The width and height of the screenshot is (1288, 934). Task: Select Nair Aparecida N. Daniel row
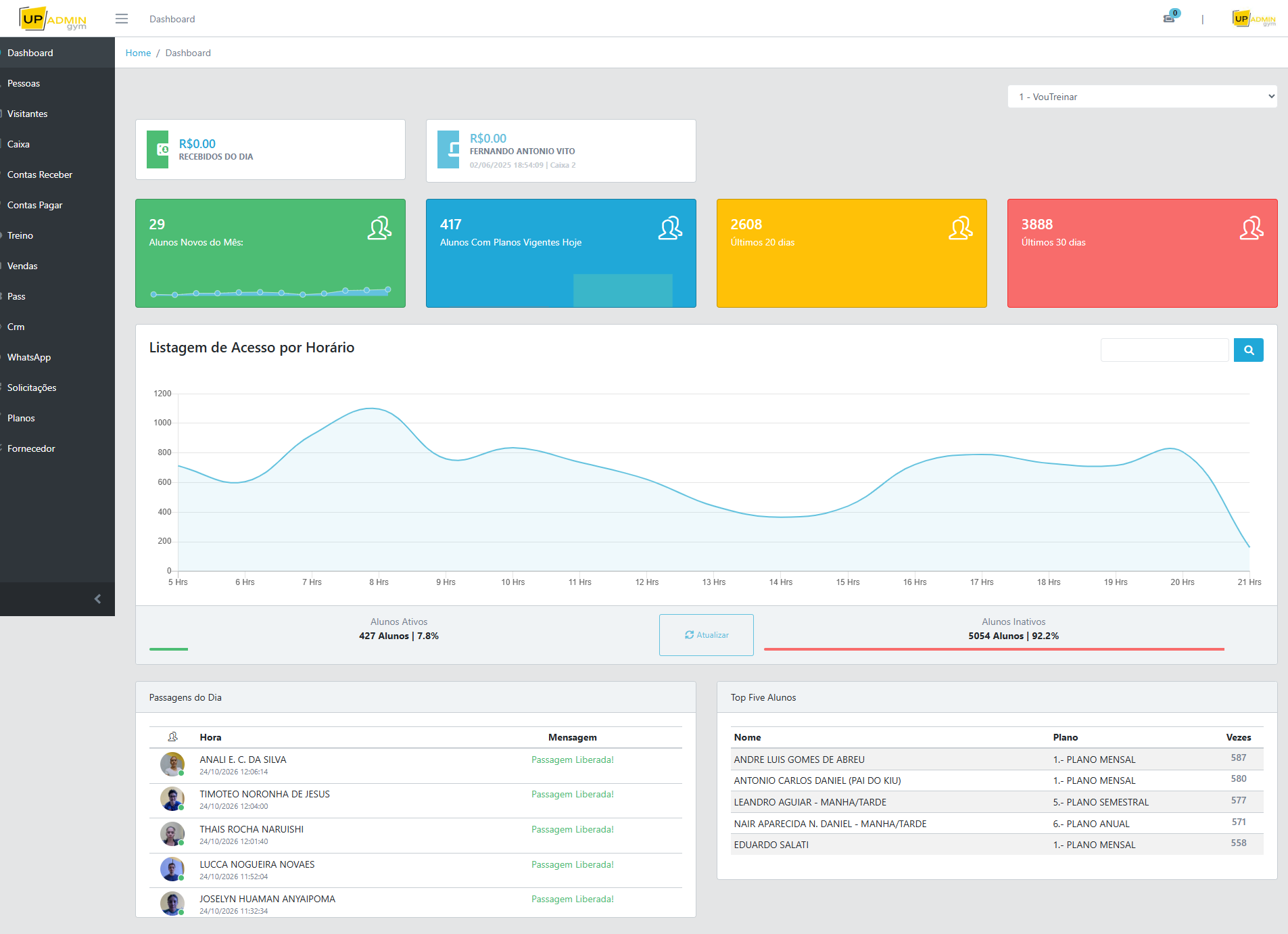click(997, 824)
